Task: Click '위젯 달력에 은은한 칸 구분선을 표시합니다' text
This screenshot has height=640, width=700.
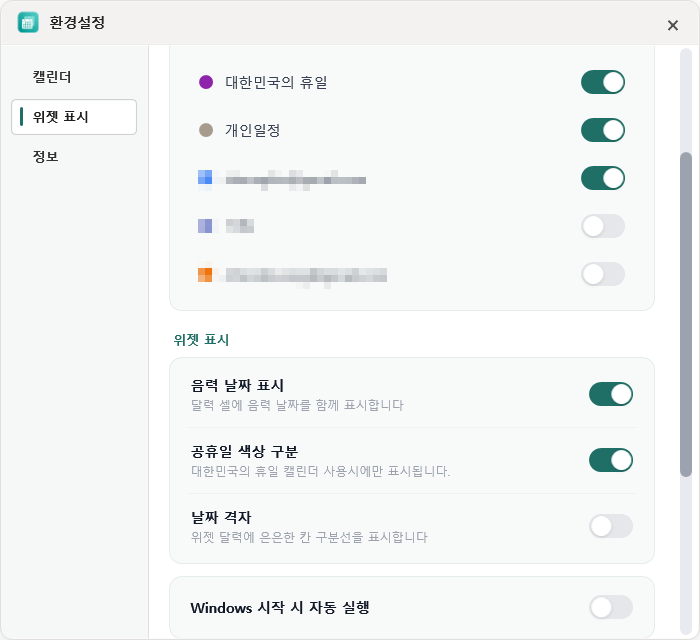Action: 309,537
